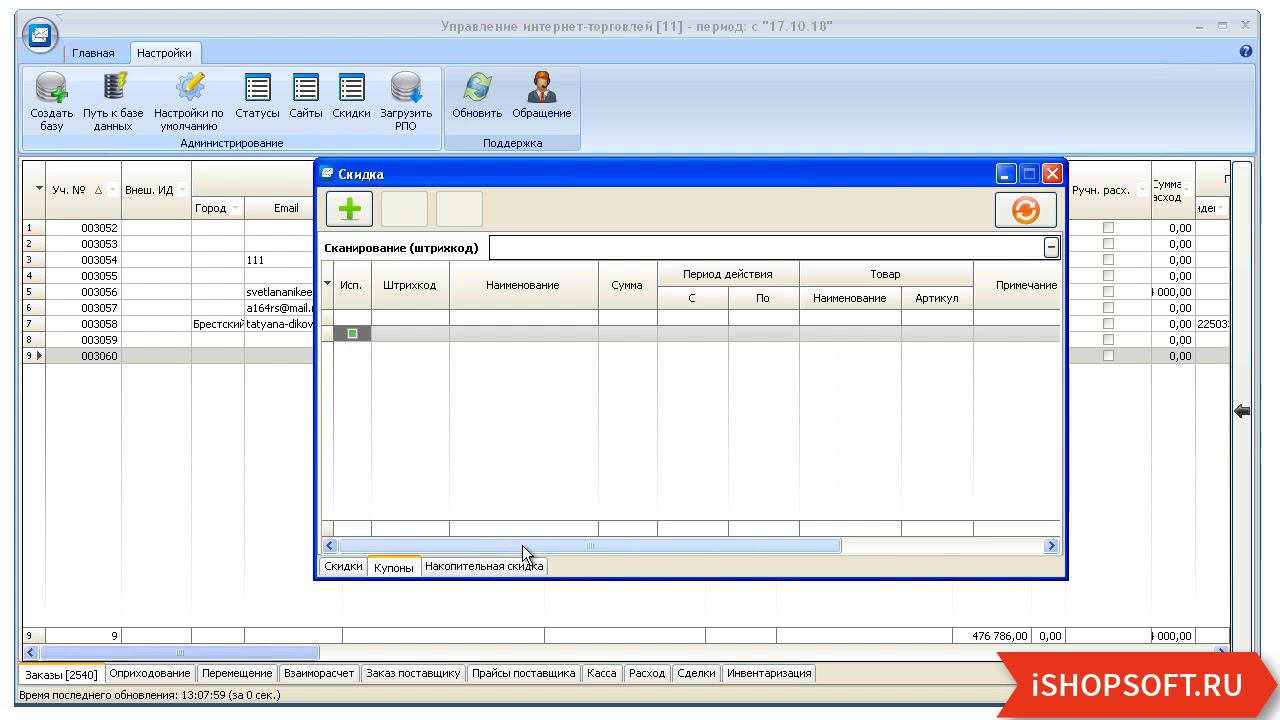Click the orange refresh button in Скидка dialog
Viewport: 1280px width, 720px height.
coord(1025,210)
